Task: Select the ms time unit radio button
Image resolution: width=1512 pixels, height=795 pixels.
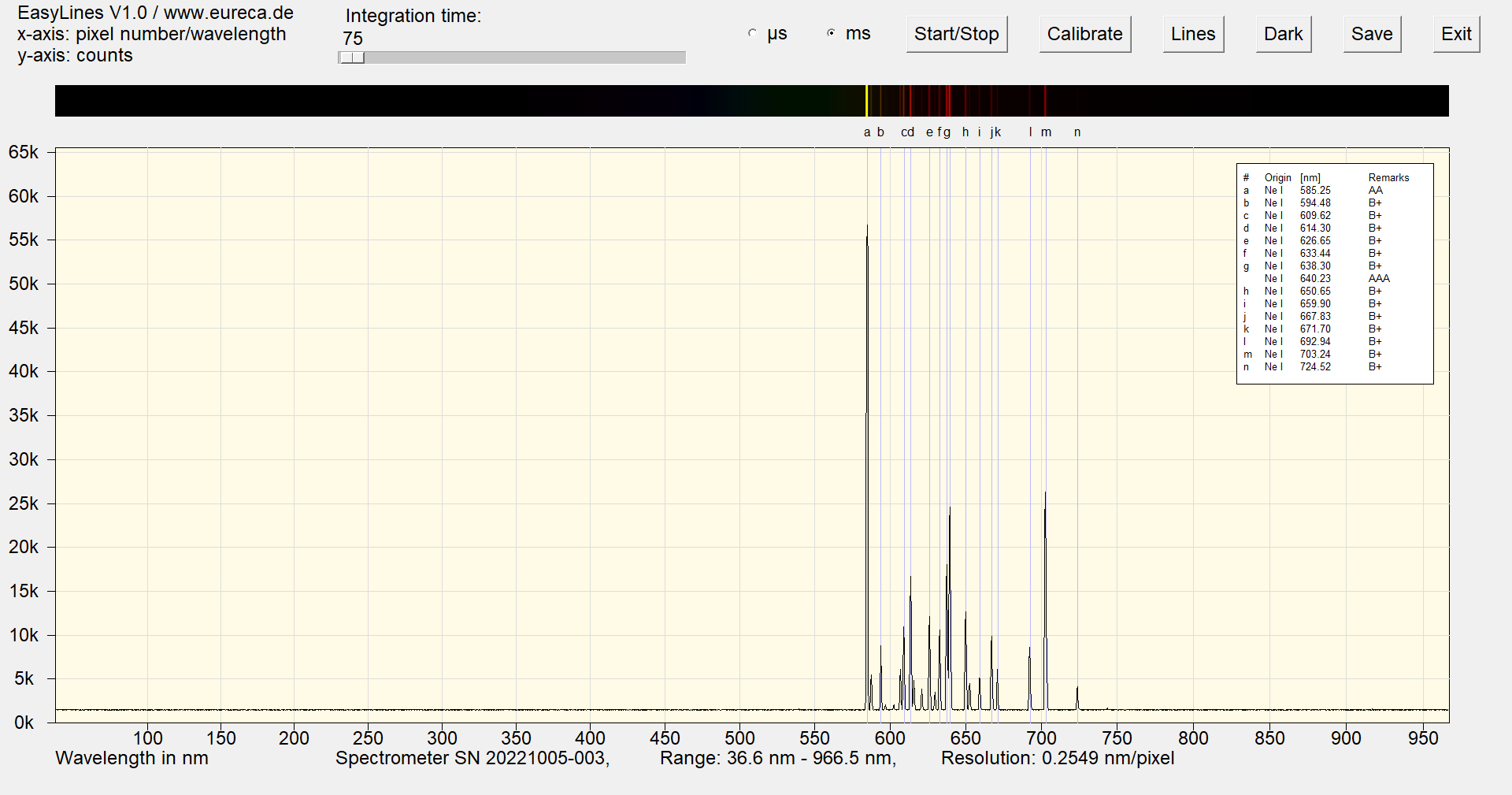Action: pos(832,33)
